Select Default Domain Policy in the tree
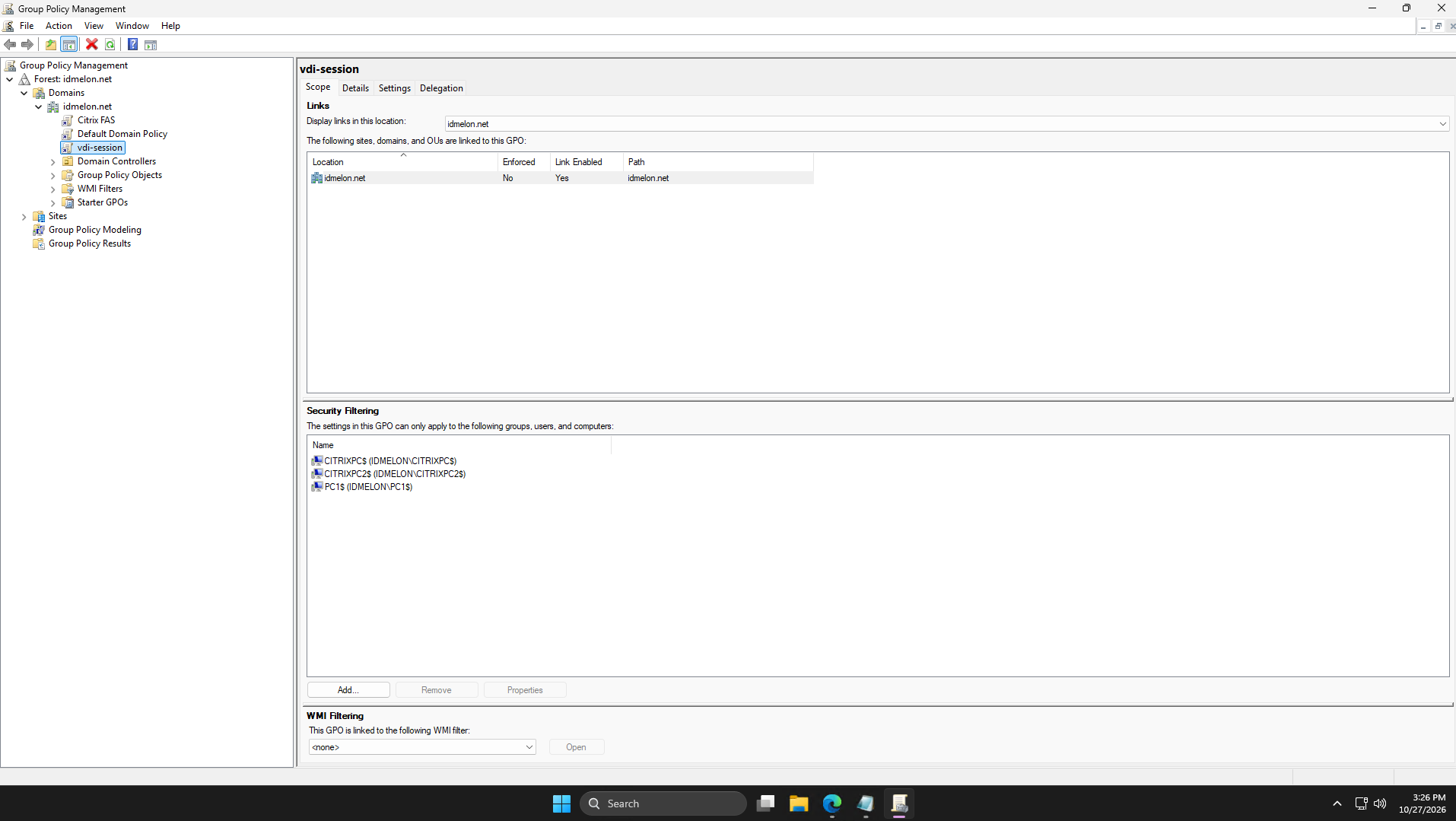Viewport: 1456px width, 821px height. click(122, 134)
